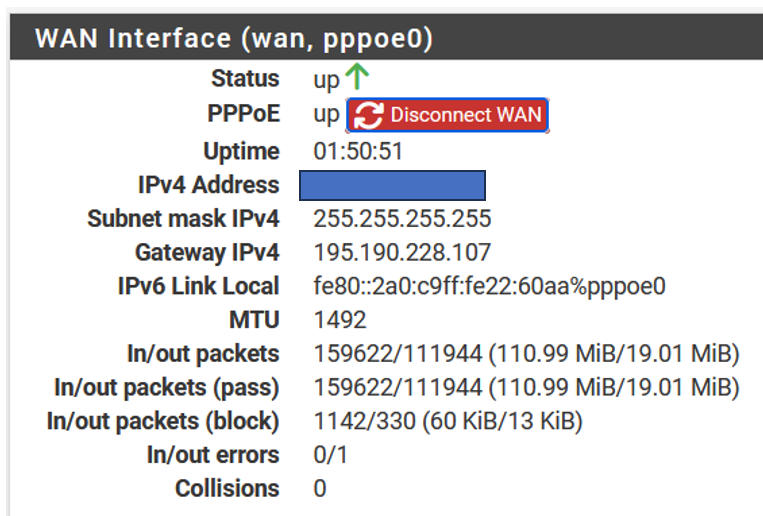Click the In/out errors value 0/1

(x=328, y=455)
